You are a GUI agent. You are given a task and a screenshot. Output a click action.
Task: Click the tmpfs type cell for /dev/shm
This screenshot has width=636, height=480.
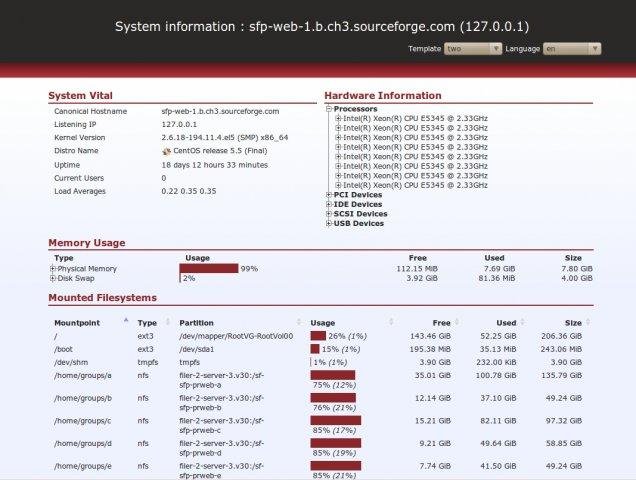tap(148, 362)
